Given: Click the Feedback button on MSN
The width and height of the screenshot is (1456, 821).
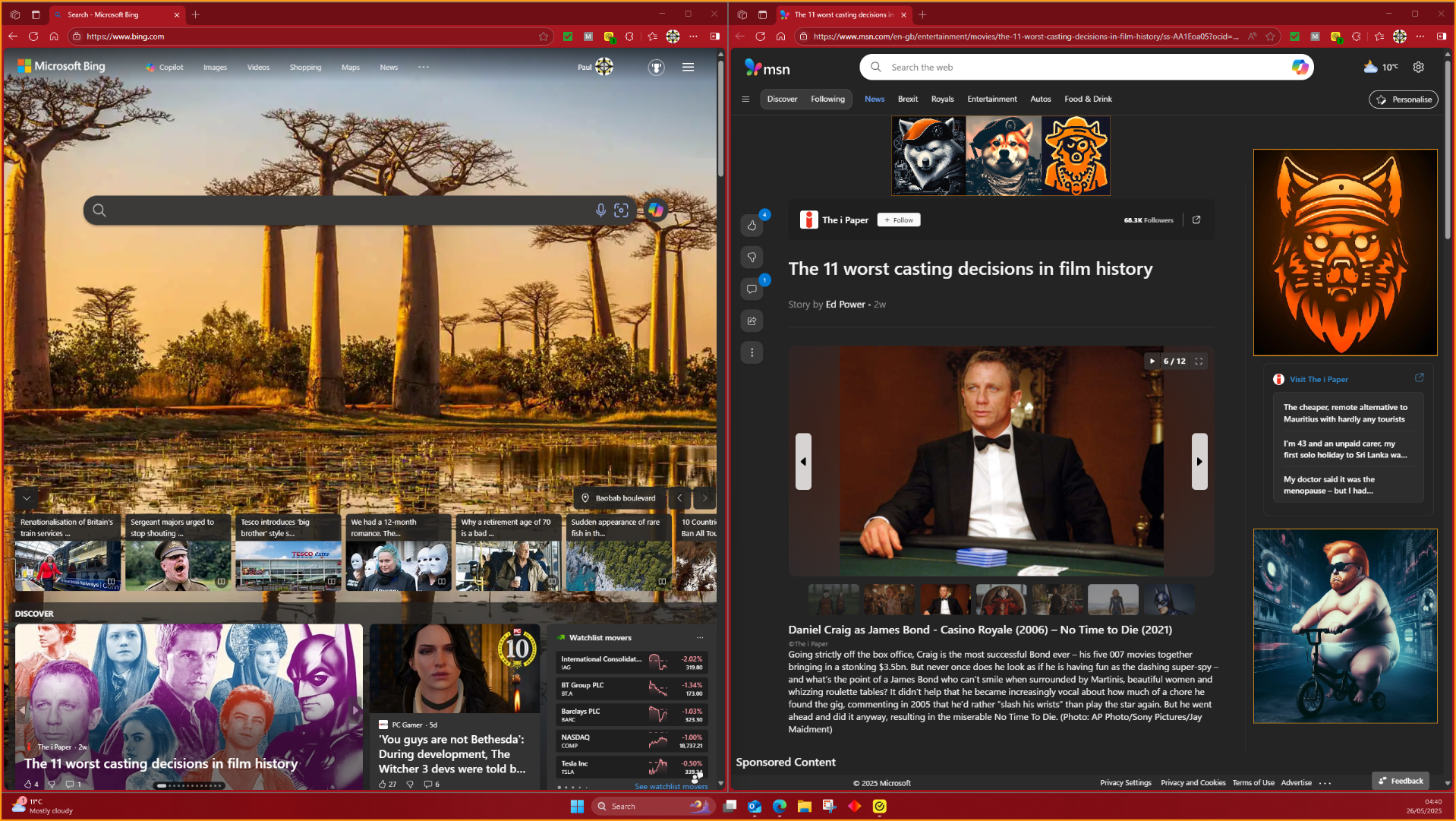Looking at the screenshot, I should (1401, 781).
